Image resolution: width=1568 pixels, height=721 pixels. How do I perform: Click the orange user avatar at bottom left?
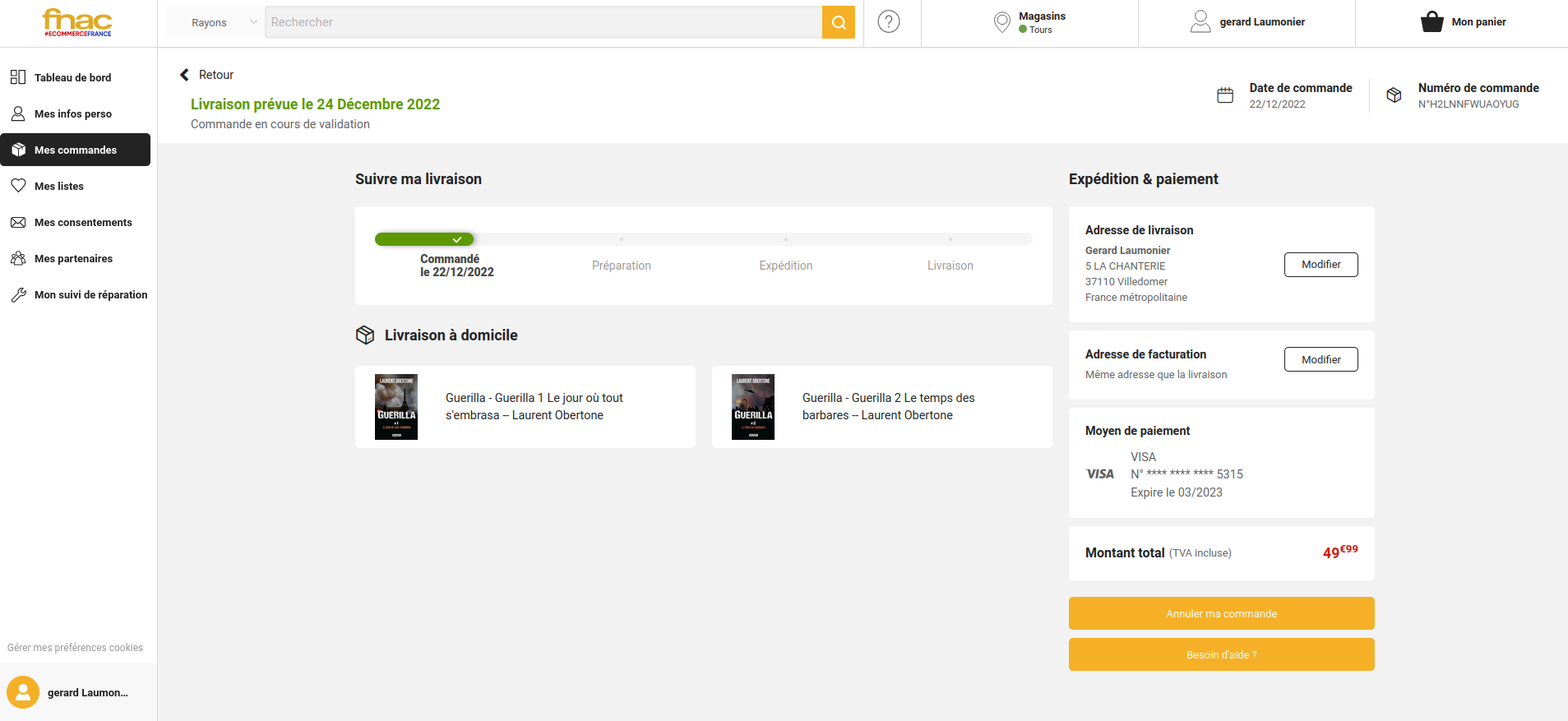pos(23,692)
